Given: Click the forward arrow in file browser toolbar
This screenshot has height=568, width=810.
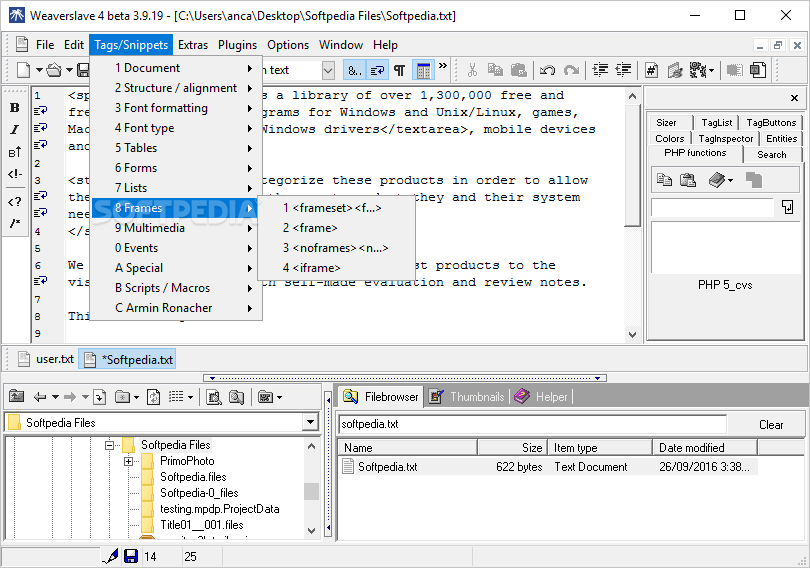Looking at the screenshot, I should [70, 397].
